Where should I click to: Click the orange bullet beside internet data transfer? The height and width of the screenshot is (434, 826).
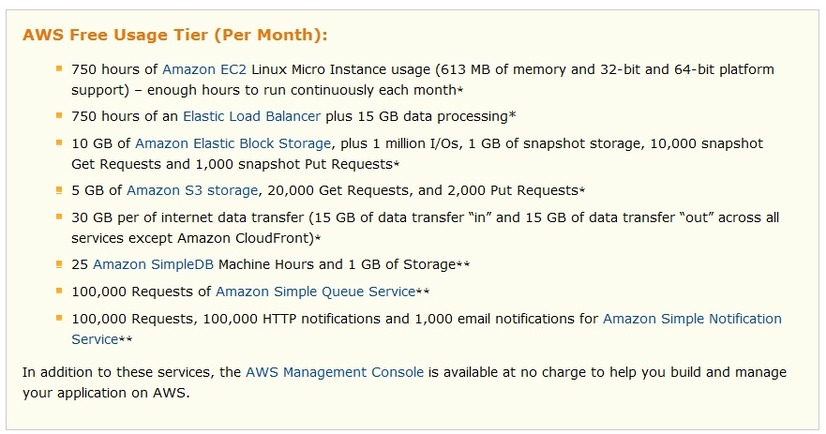[59, 217]
